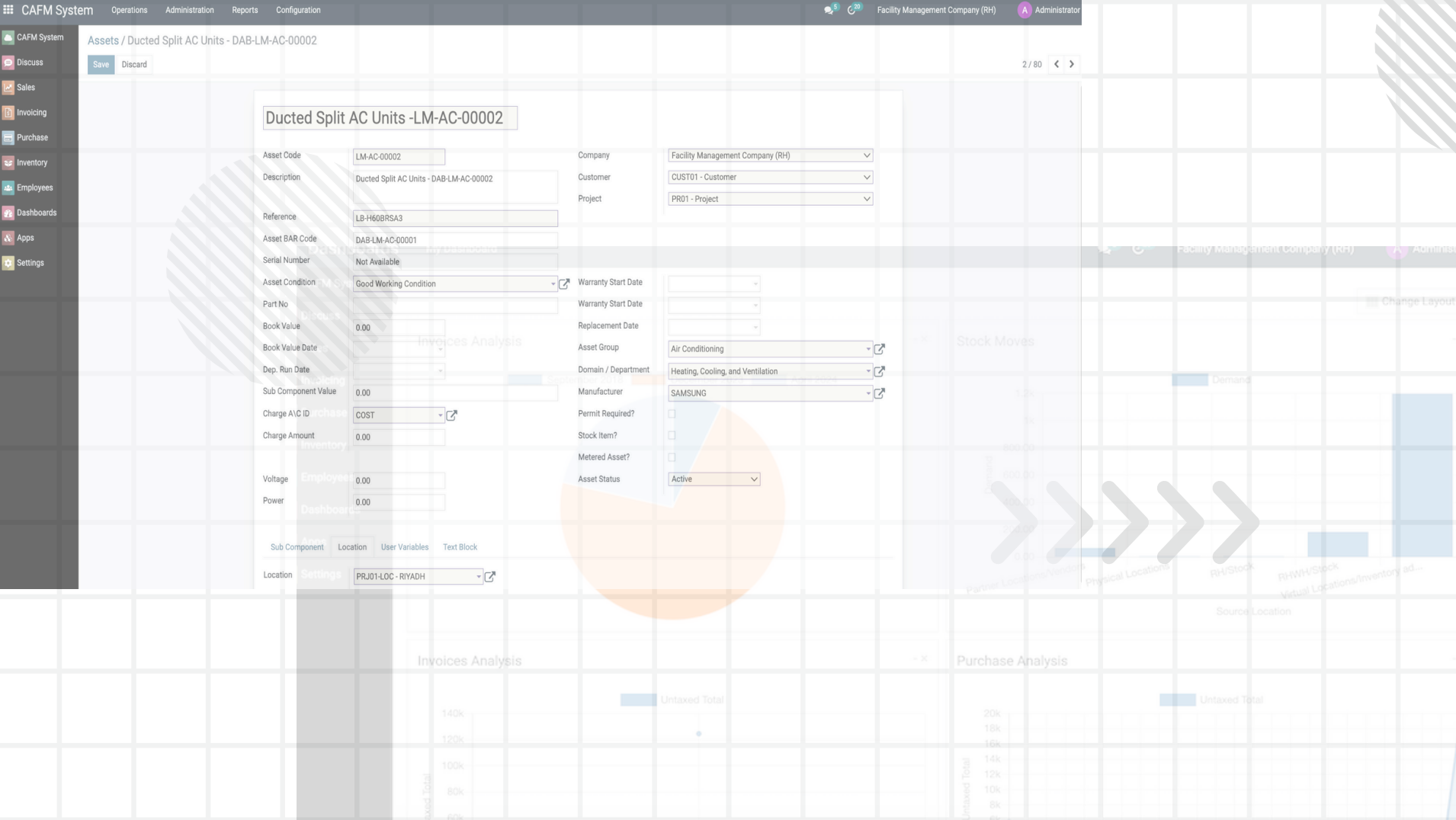Open external link beside Manufacturer field
This screenshot has height=820, width=1456.
point(879,393)
